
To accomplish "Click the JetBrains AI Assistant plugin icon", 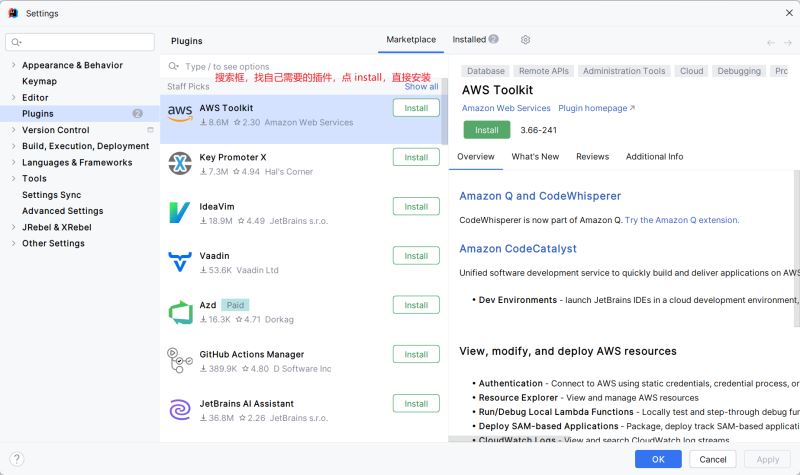I will coord(180,410).
